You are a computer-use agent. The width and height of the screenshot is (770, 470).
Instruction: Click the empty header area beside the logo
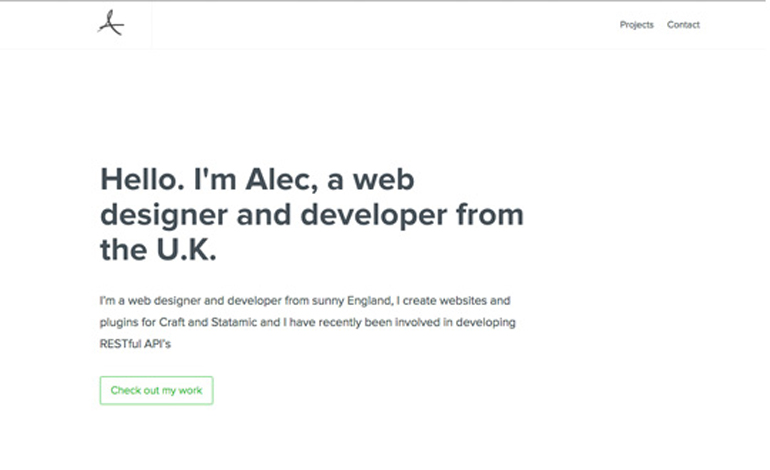383,25
